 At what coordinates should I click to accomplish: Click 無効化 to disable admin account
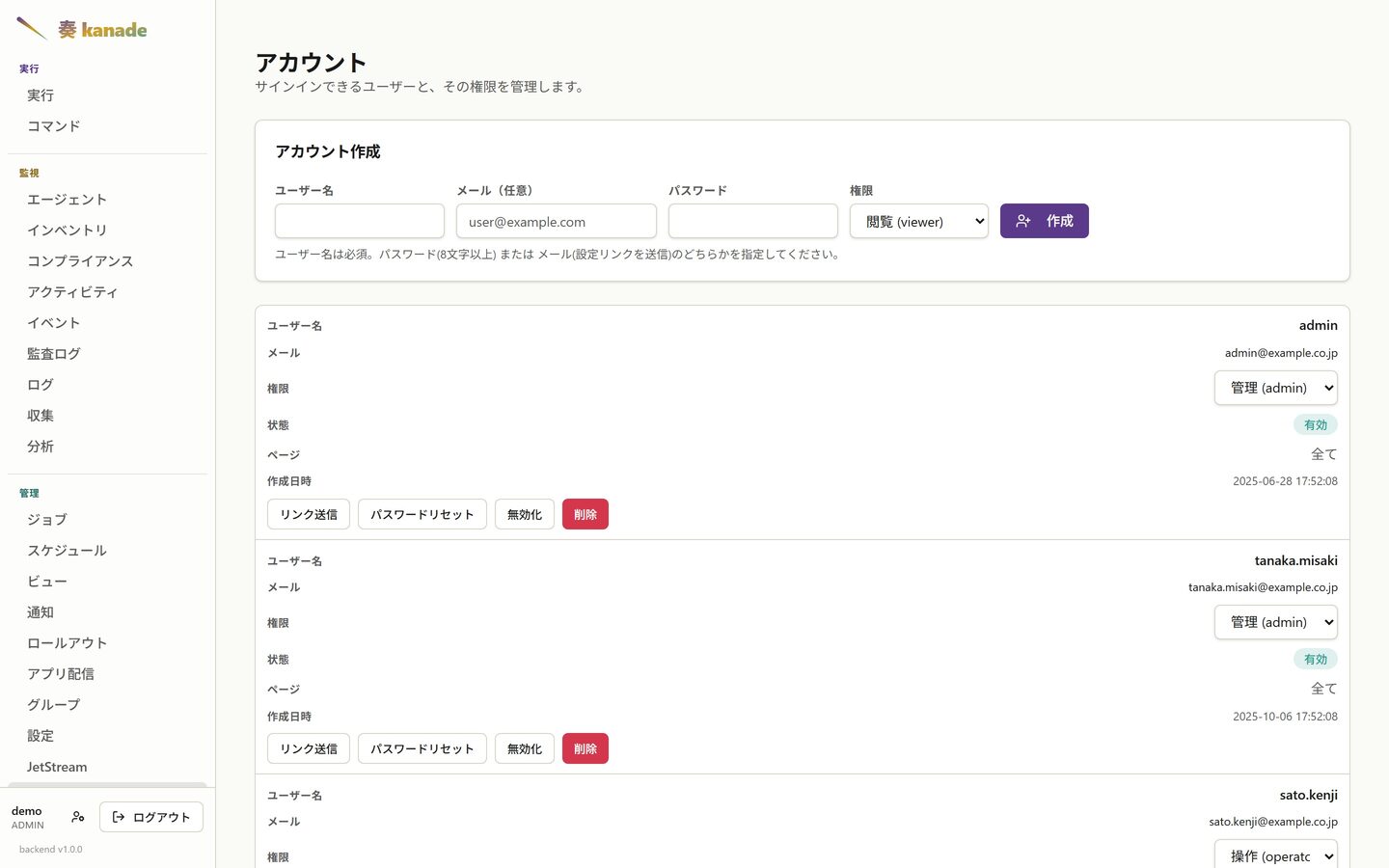click(525, 514)
